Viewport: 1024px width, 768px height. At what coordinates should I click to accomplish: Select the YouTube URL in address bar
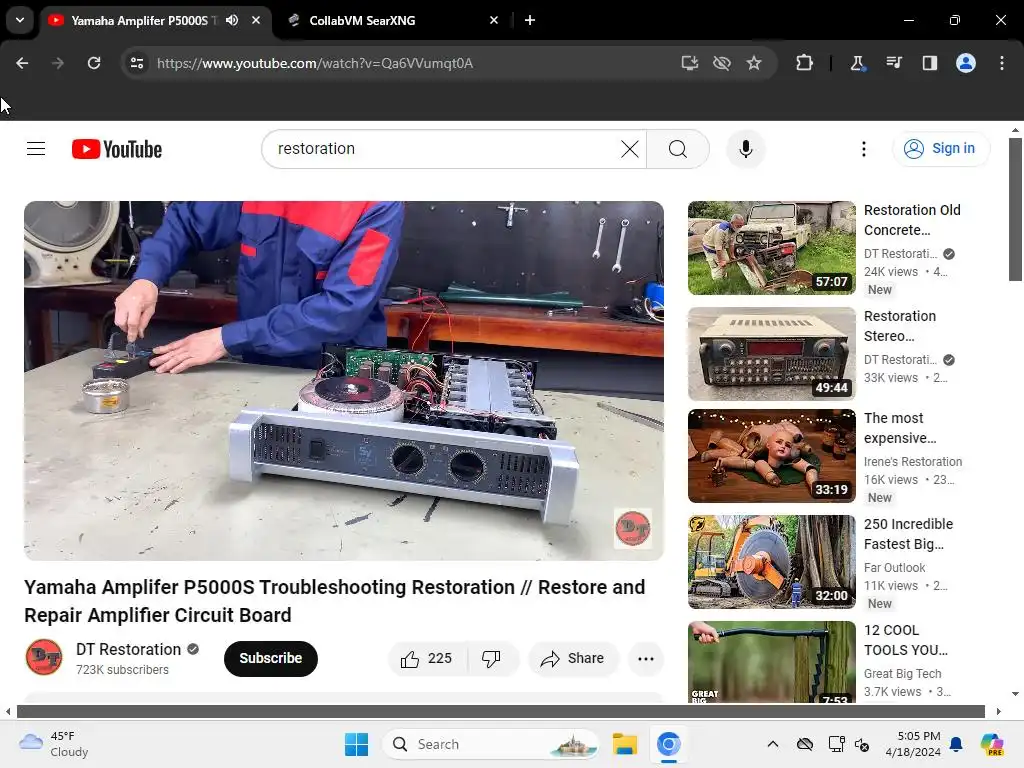(x=315, y=63)
